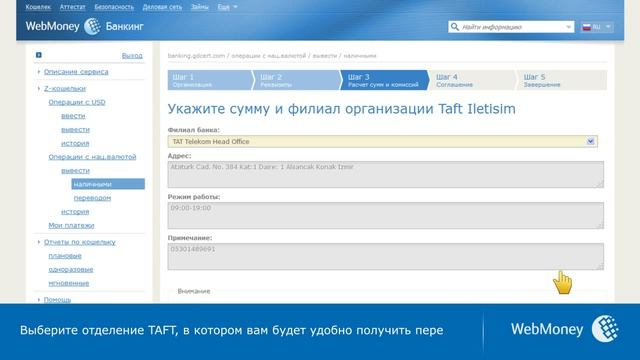The width and height of the screenshot is (640, 360).
Task: Open Операции с USD link
Action: (x=77, y=102)
